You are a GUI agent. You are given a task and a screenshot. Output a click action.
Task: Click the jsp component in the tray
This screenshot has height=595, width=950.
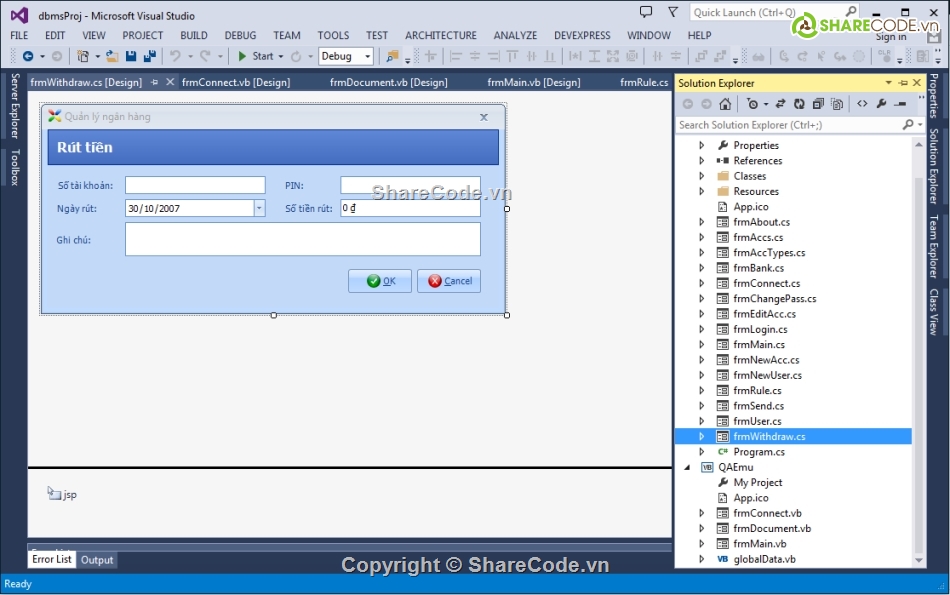pos(62,494)
